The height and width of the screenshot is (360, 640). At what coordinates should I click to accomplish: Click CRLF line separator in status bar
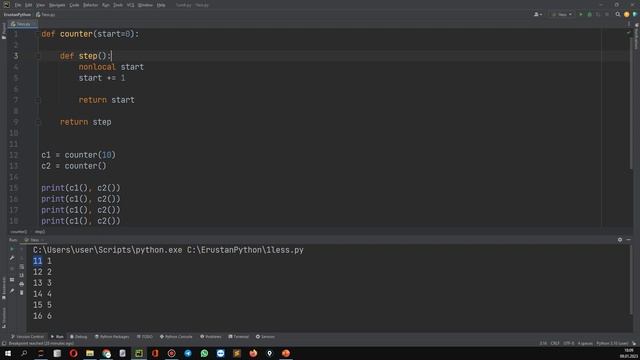coord(555,343)
